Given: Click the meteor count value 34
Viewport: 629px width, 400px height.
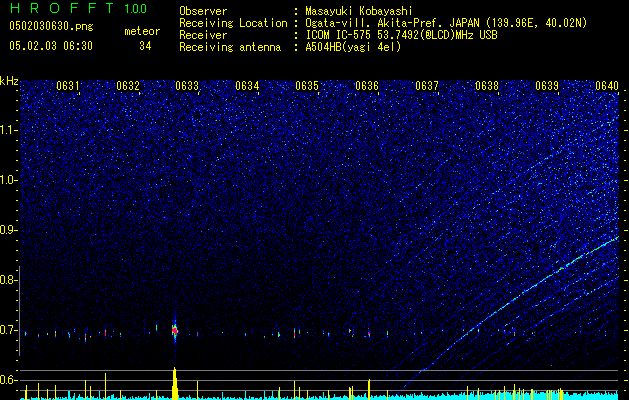Looking at the screenshot, I should (x=145, y=46).
